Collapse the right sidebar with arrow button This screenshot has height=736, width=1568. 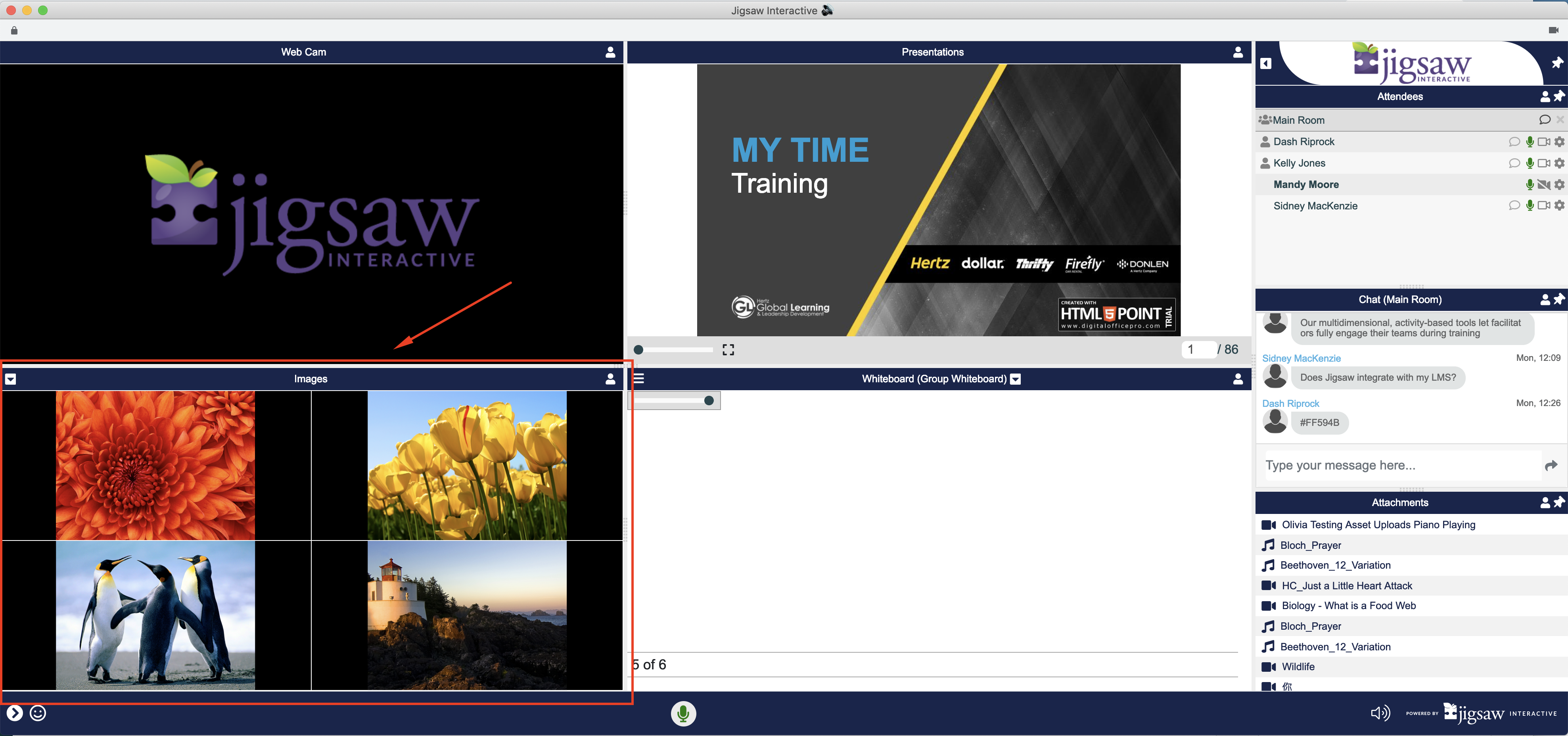1266,63
